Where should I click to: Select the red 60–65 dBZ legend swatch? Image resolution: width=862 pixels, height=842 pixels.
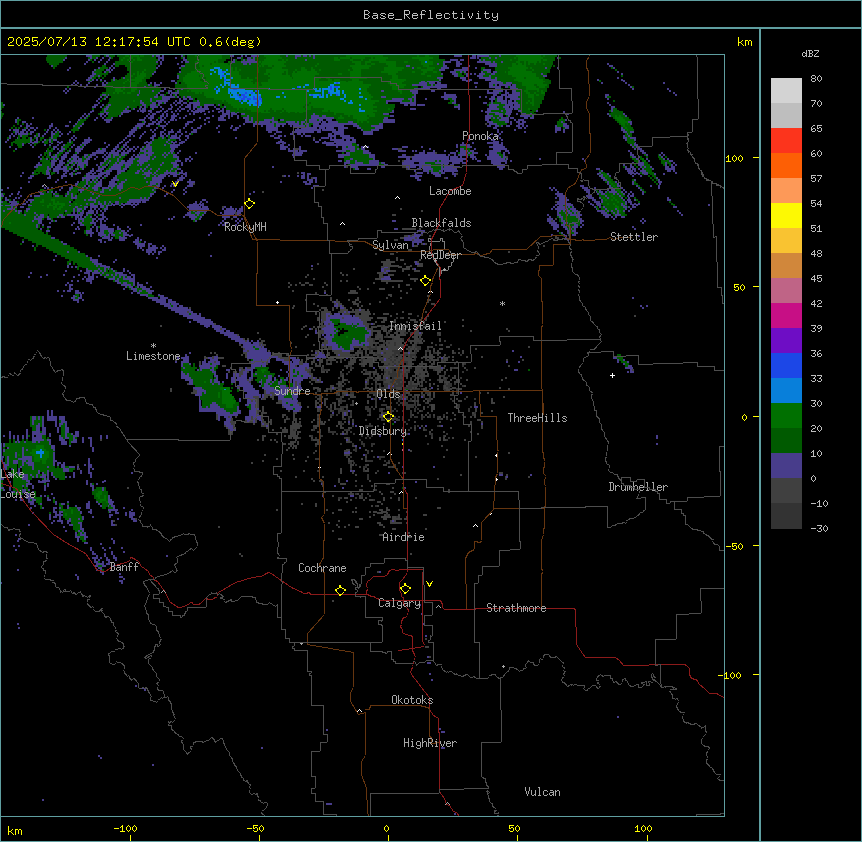click(786, 141)
